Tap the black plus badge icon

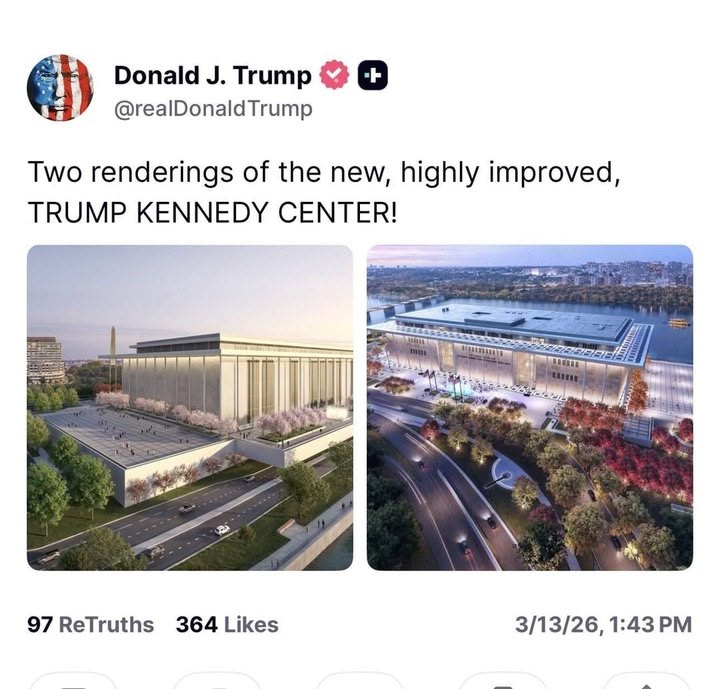coord(372,75)
